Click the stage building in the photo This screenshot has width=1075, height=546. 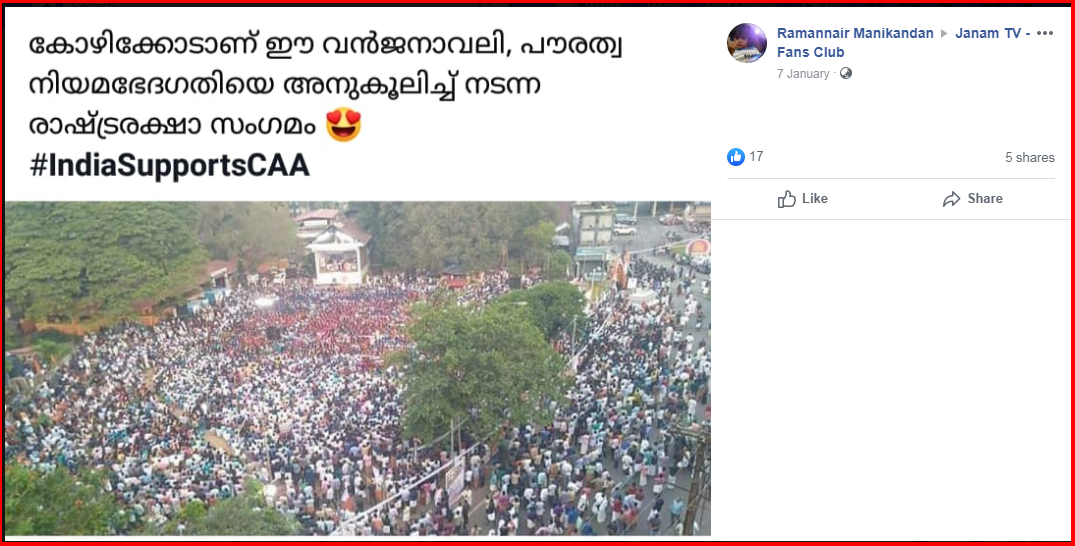(x=337, y=255)
